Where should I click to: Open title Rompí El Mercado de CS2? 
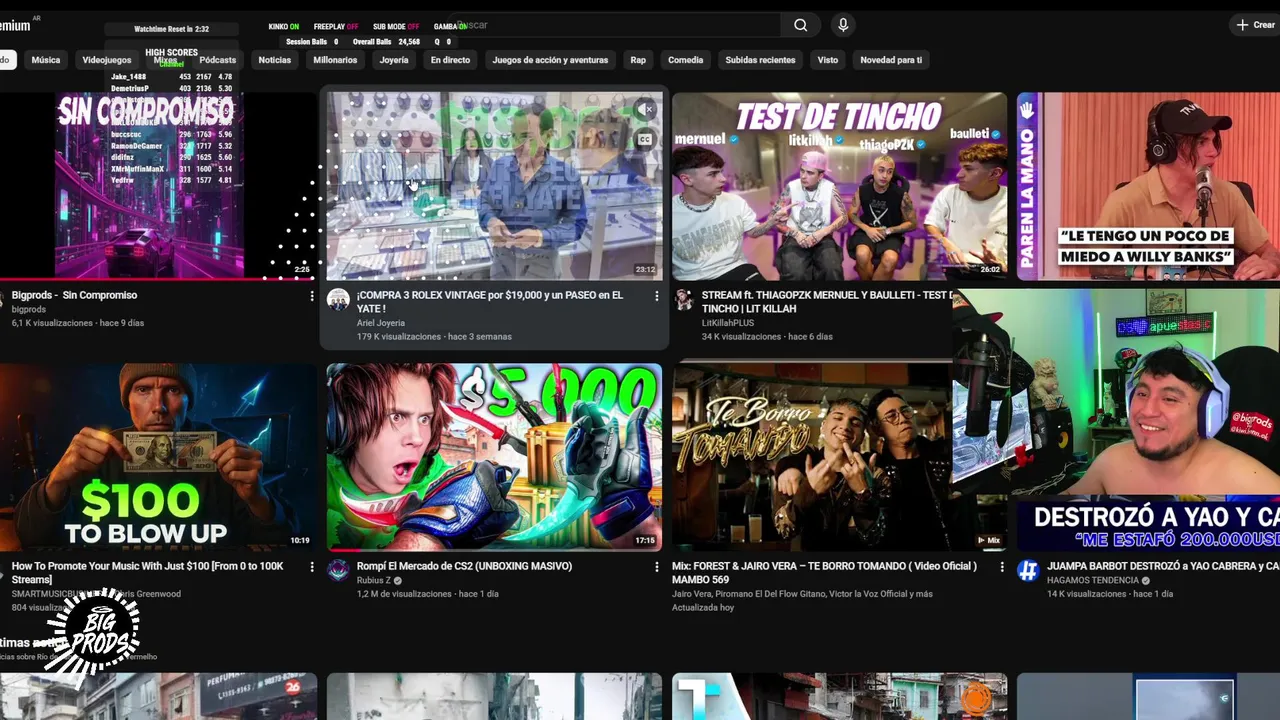point(464,566)
